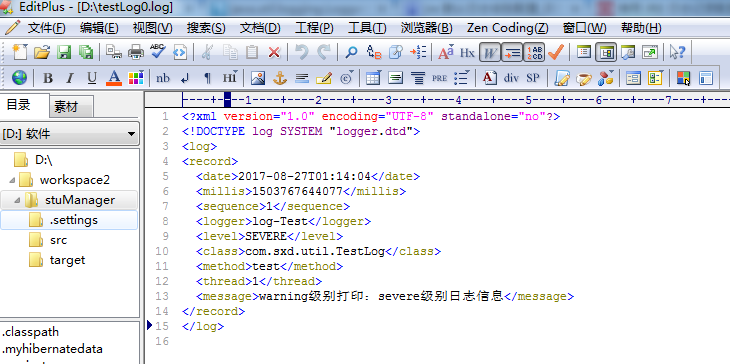Open the .myhibernatedata file
730x364 pixels.
[52, 349]
